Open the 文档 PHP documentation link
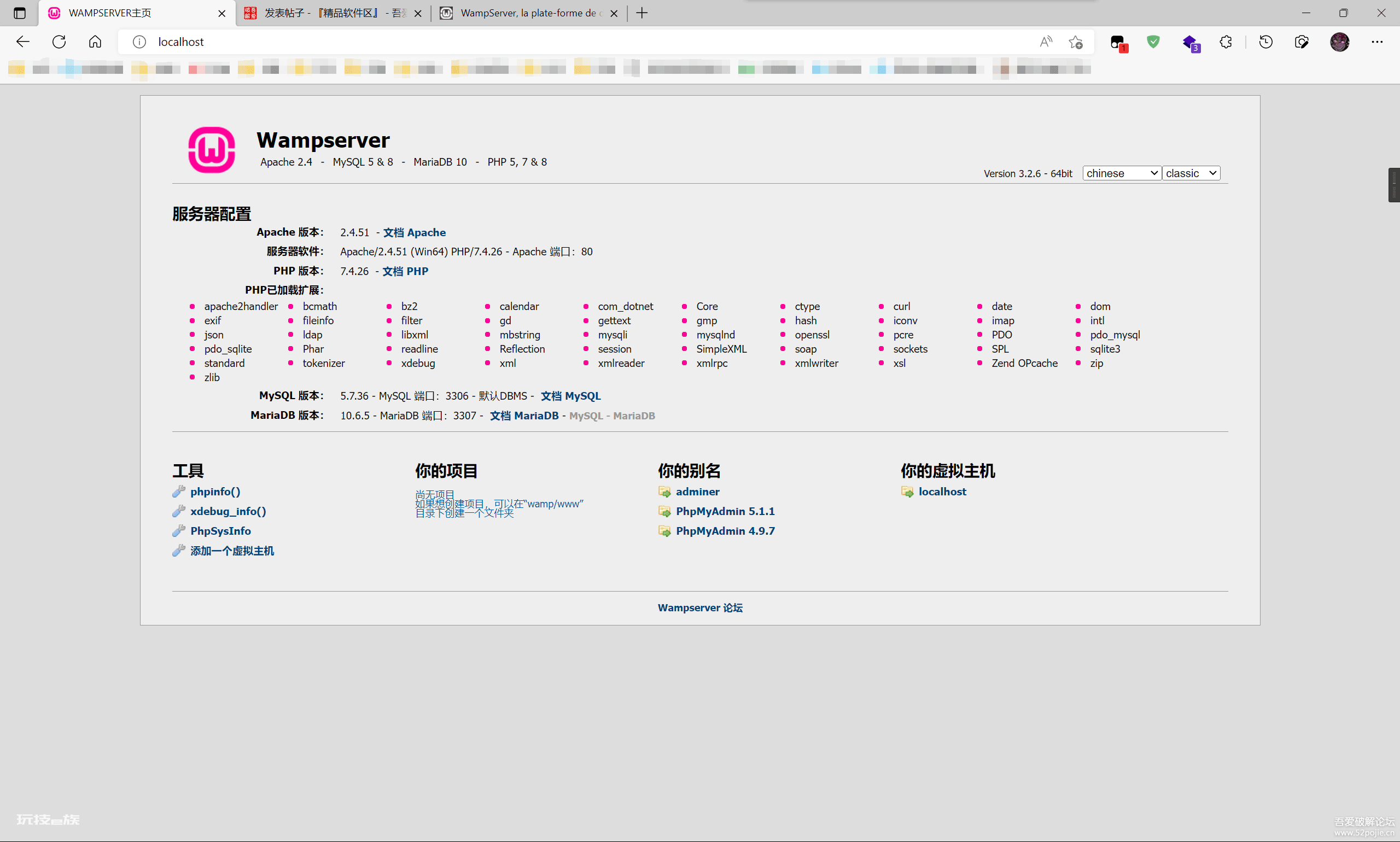The height and width of the screenshot is (842, 1400). click(x=405, y=271)
